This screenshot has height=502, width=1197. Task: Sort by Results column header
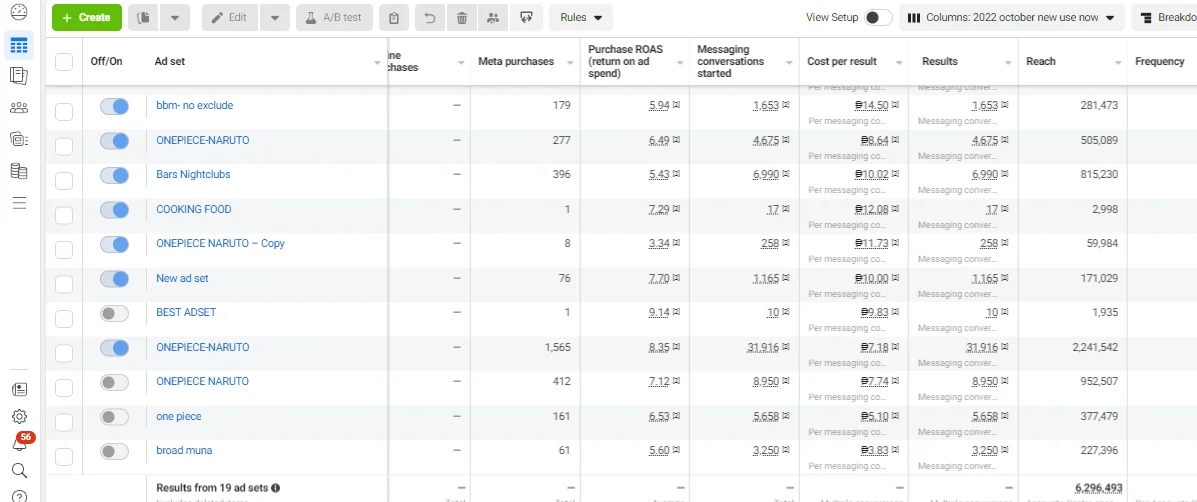940,62
